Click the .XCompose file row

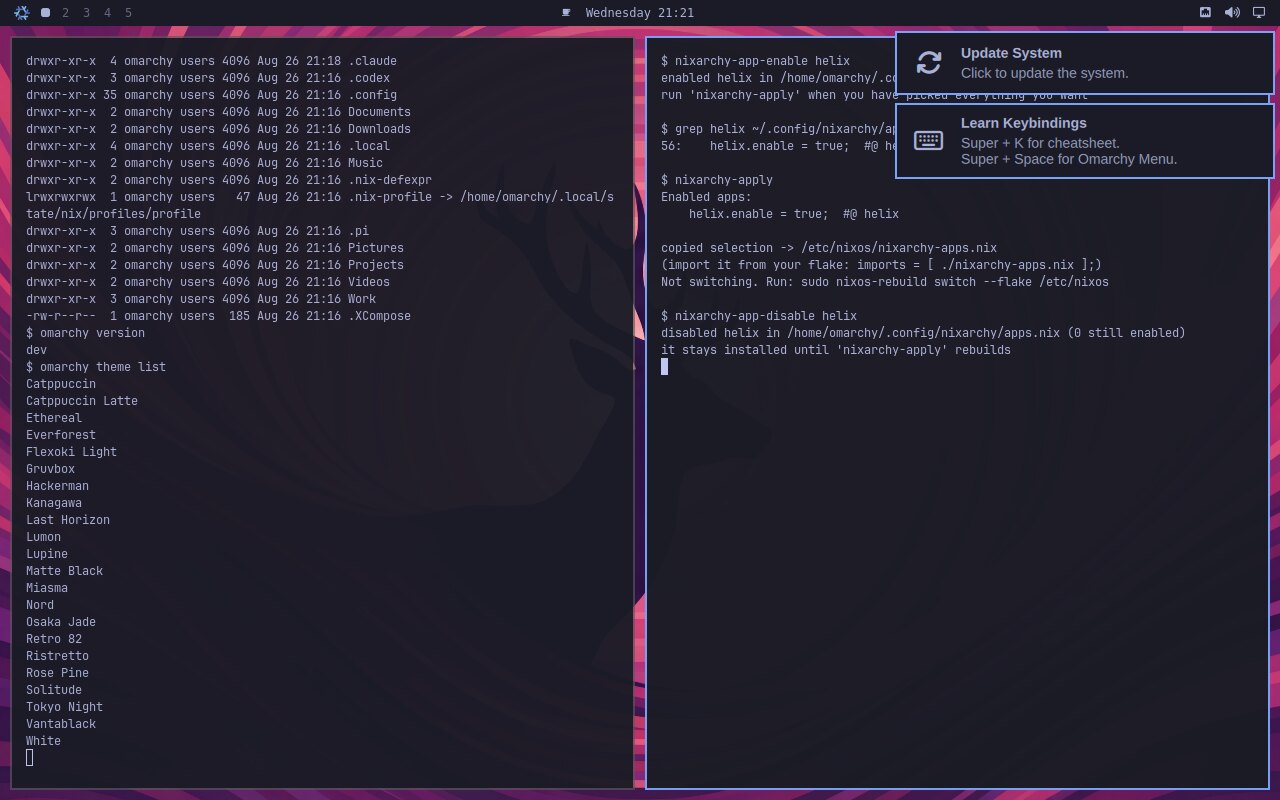pos(218,316)
